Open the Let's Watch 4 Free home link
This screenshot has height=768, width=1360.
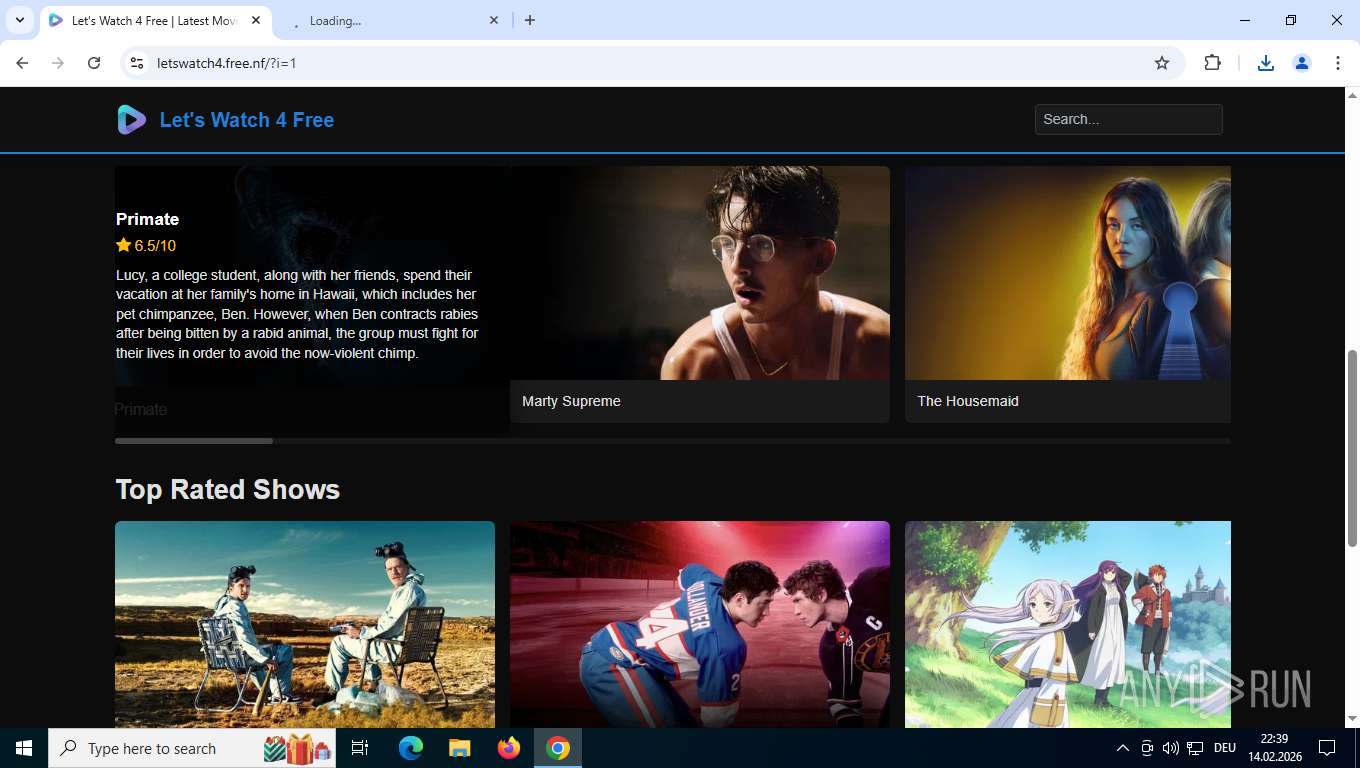(246, 120)
